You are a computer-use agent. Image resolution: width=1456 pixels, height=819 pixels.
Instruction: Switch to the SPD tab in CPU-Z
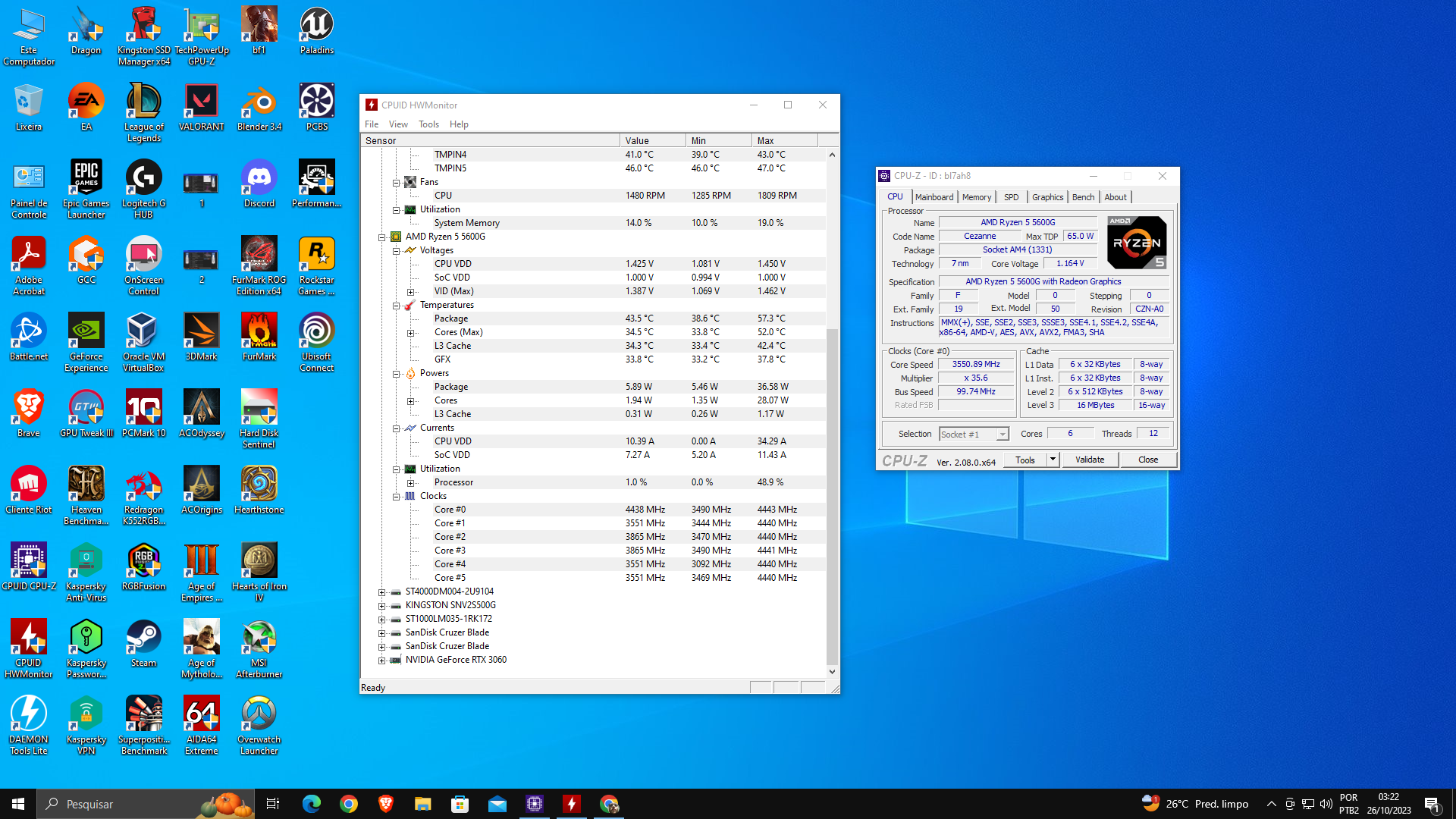pyautogui.click(x=1012, y=197)
